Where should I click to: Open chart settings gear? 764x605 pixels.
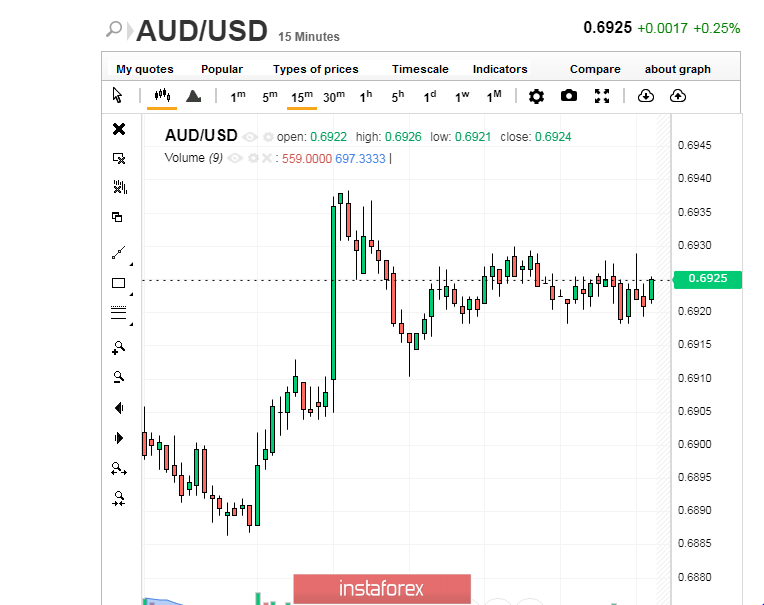(536, 96)
